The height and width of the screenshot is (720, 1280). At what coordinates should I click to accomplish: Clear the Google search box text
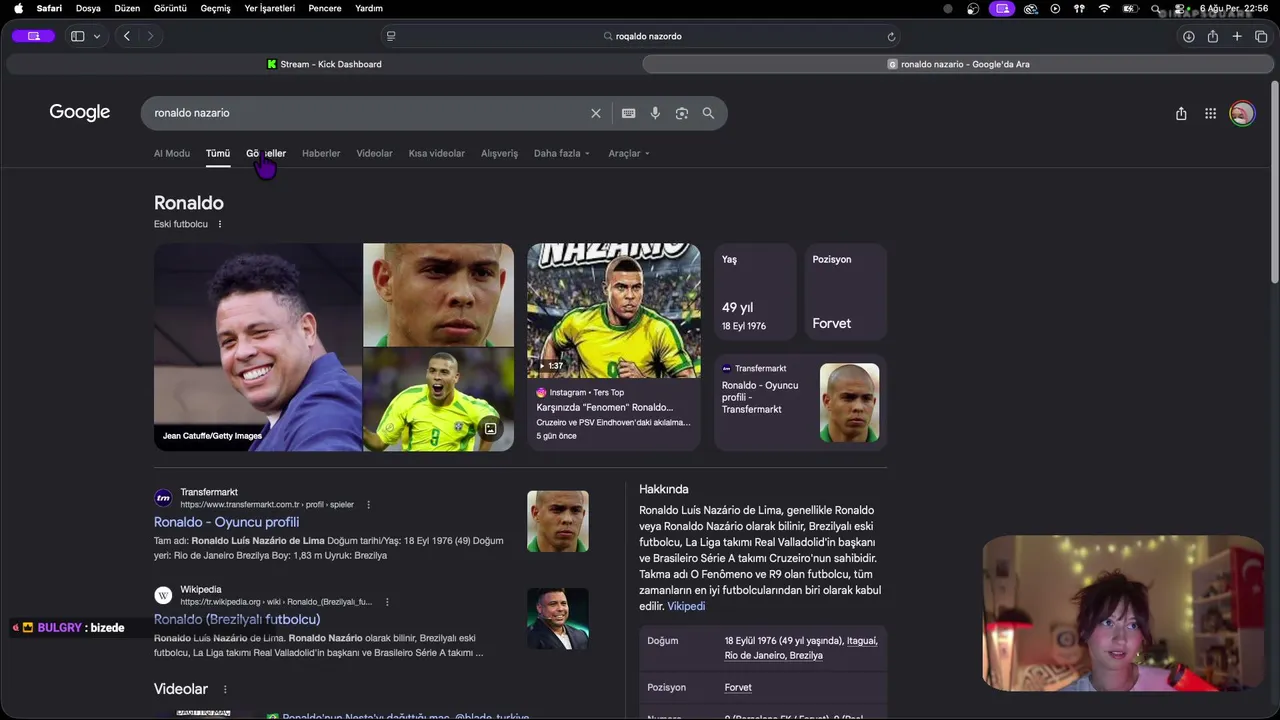click(x=596, y=113)
